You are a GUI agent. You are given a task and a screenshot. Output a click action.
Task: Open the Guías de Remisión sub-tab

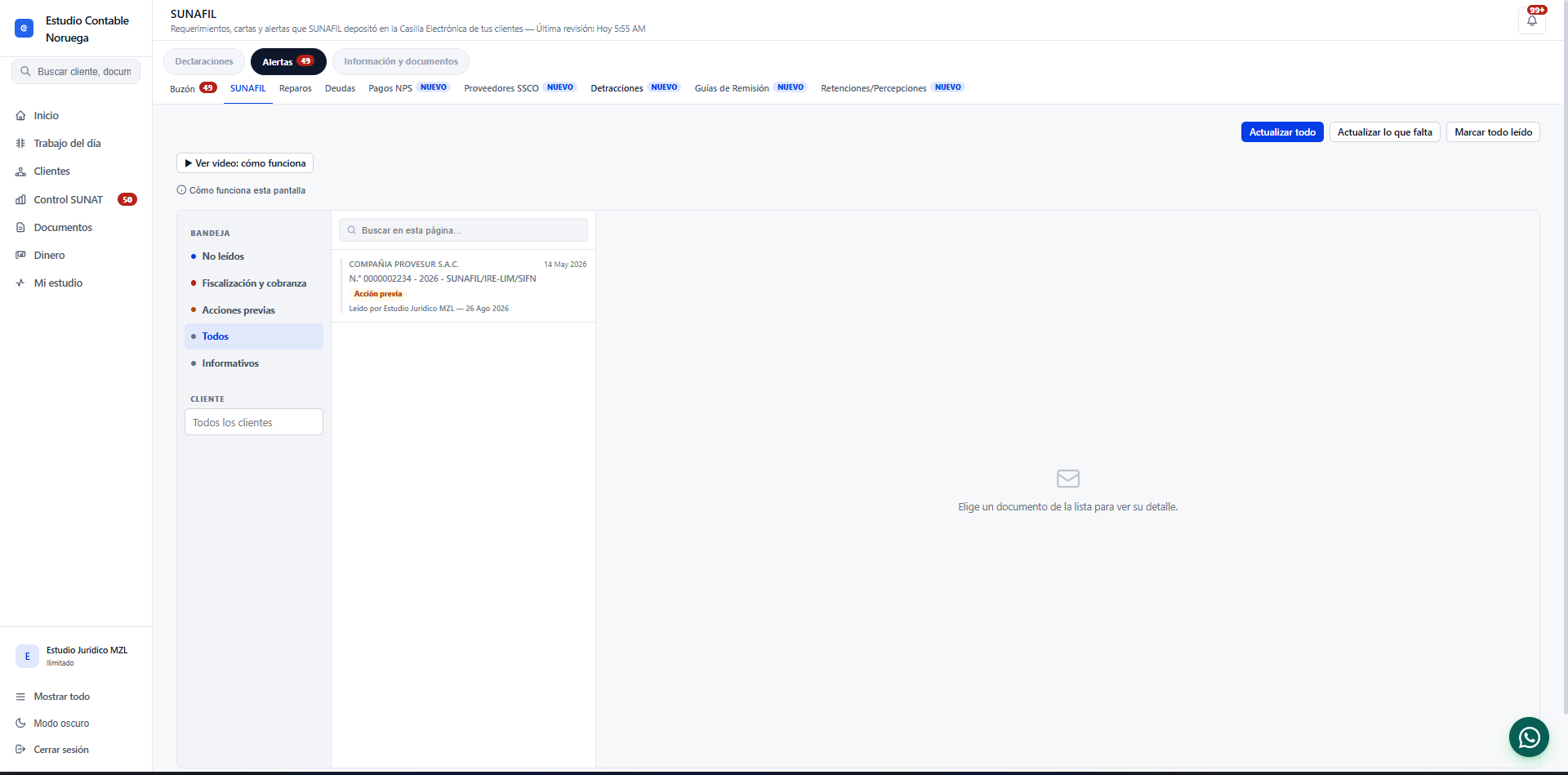coord(751,88)
